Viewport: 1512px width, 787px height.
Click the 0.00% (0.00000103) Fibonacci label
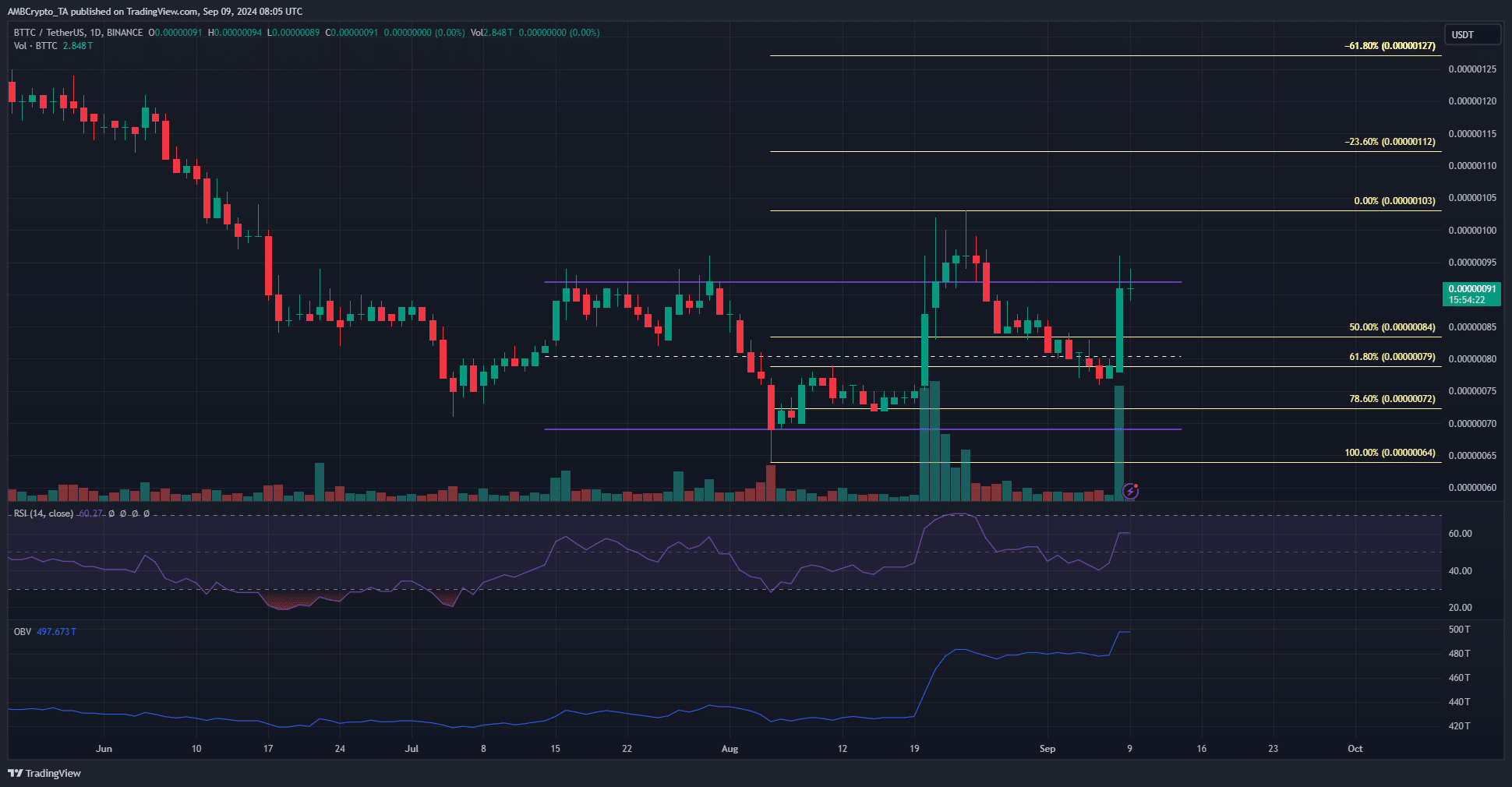[x=1394, y=201]
